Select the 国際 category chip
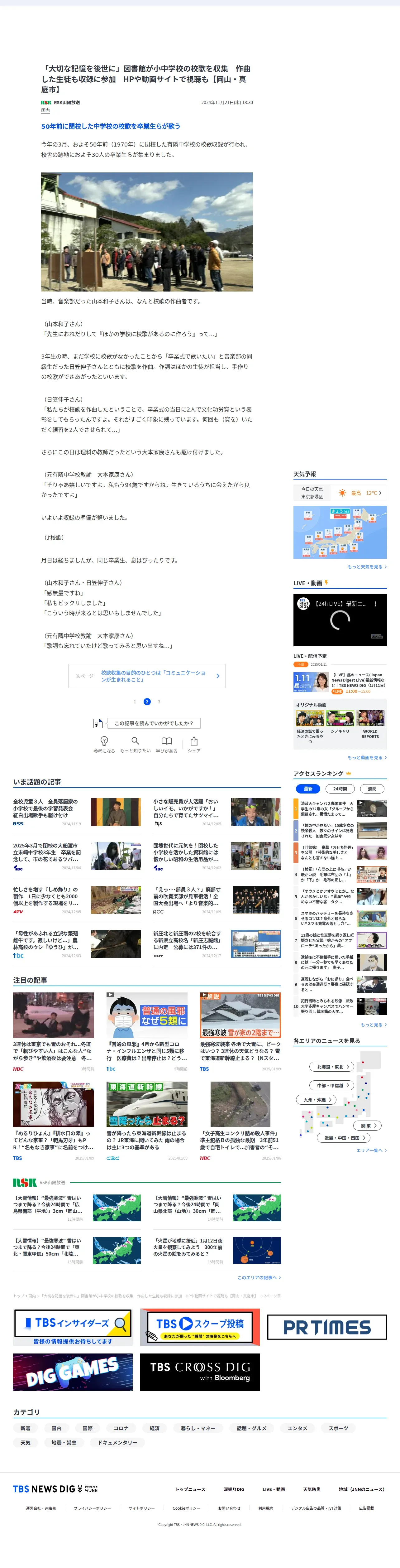Image resolution: width=400 pixels, height=1568 pixels. [88, 1428]
